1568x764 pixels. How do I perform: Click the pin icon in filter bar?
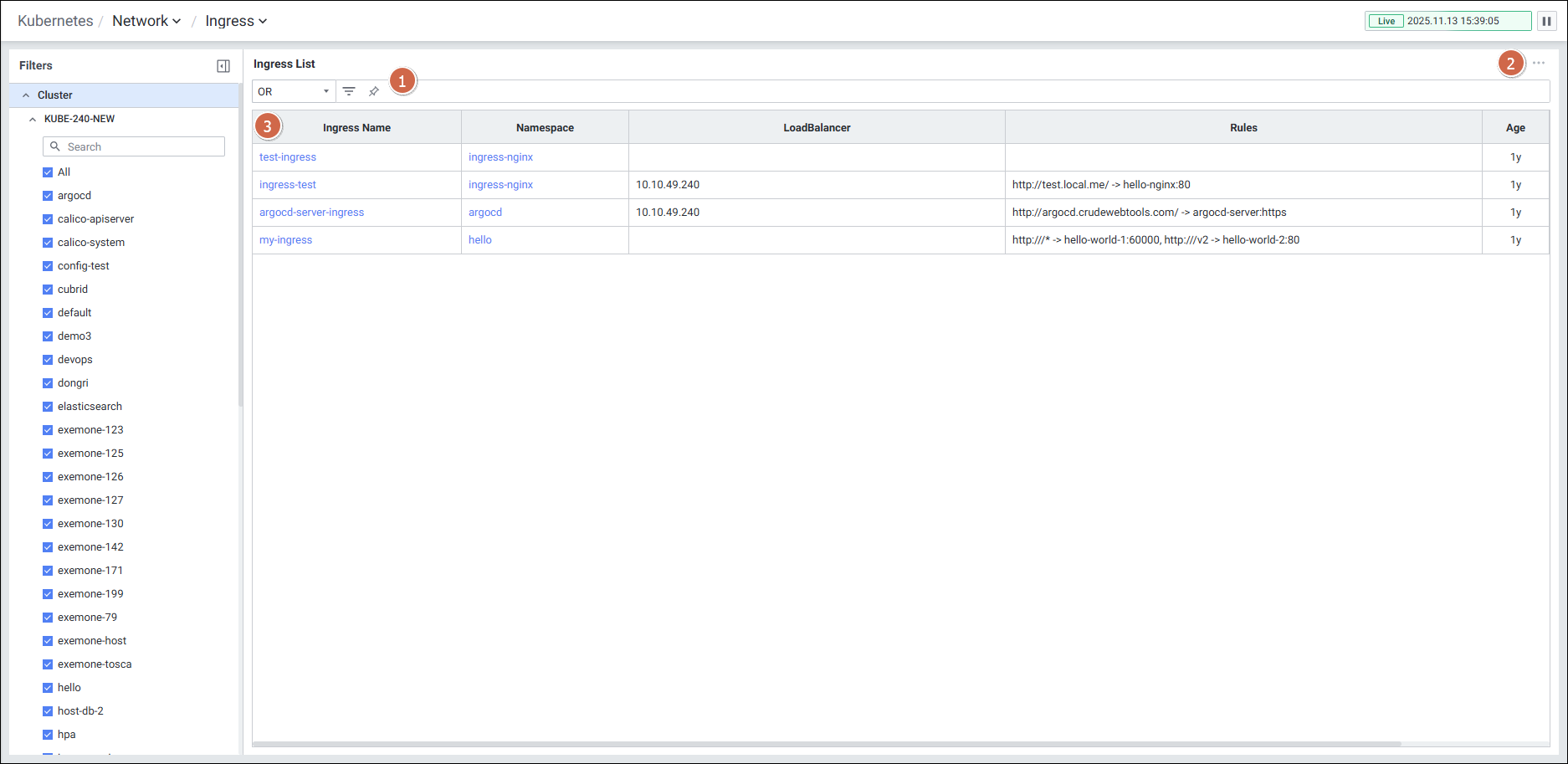374,91
